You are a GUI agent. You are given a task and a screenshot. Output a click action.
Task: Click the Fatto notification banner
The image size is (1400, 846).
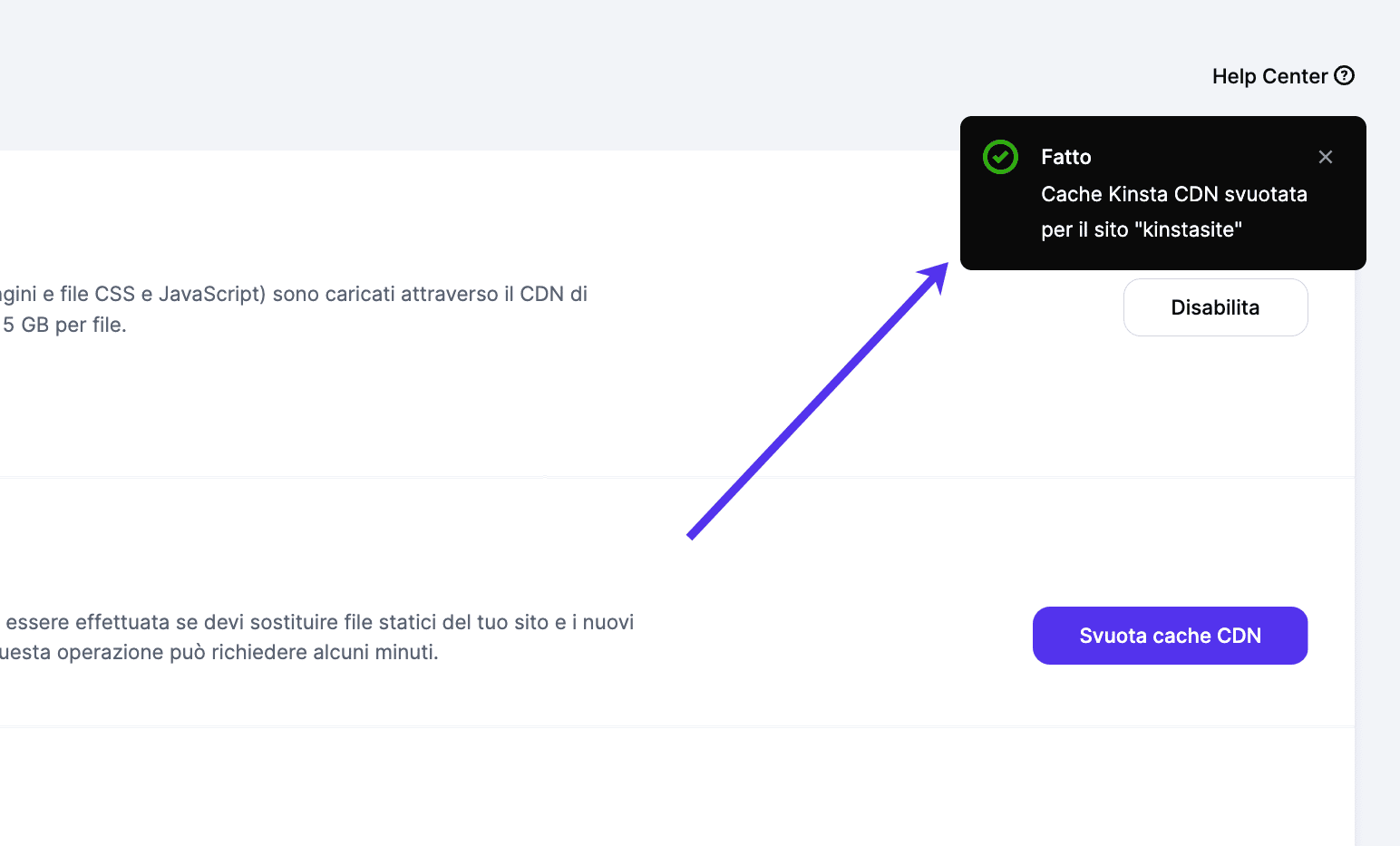click(1162, 193)
